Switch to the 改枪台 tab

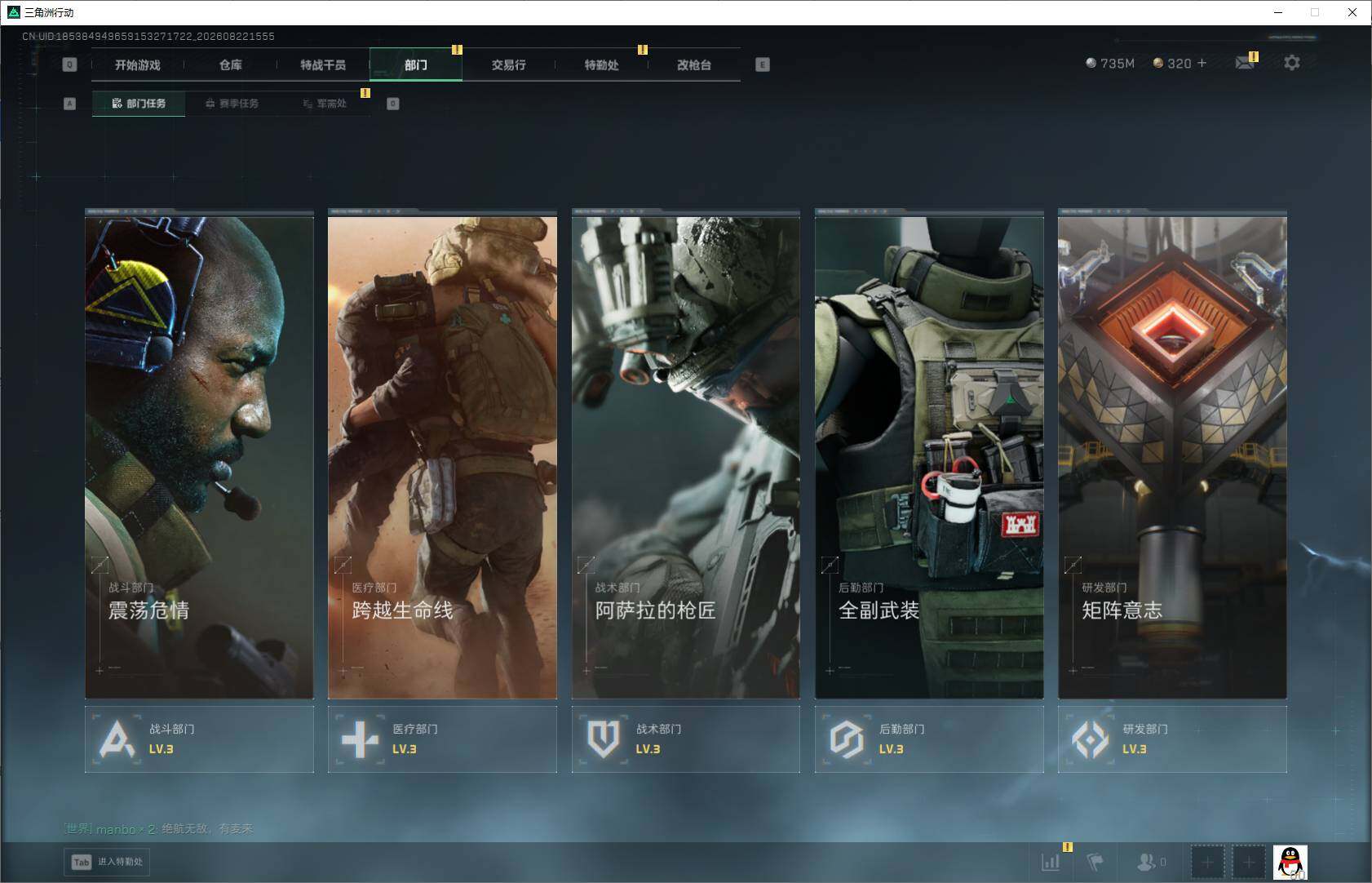pos(694,64)
